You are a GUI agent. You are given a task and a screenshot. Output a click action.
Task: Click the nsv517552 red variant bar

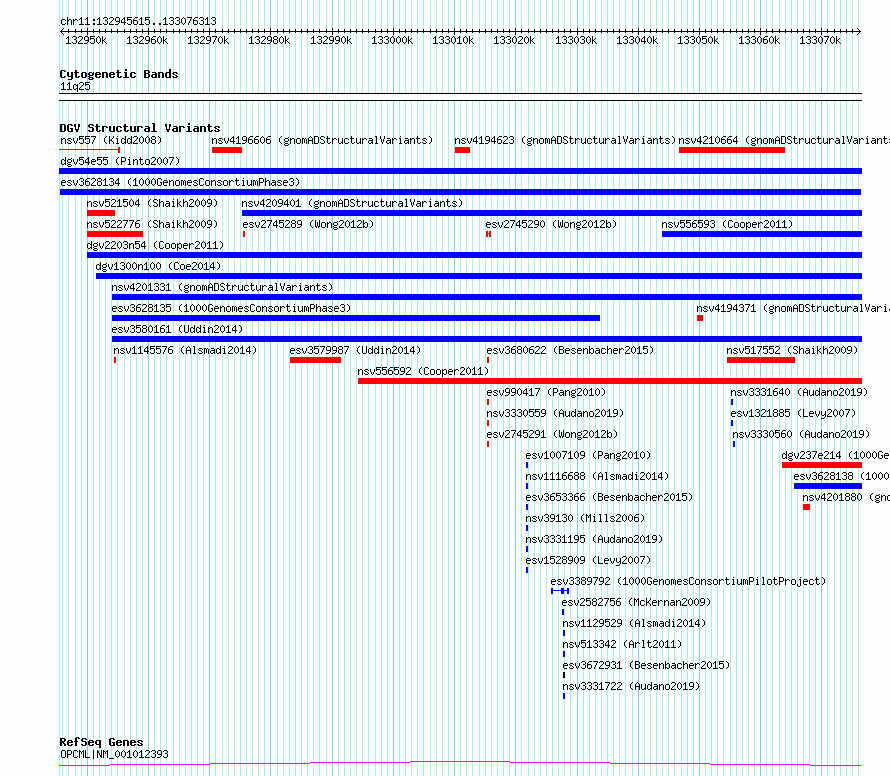coord(761,360)
